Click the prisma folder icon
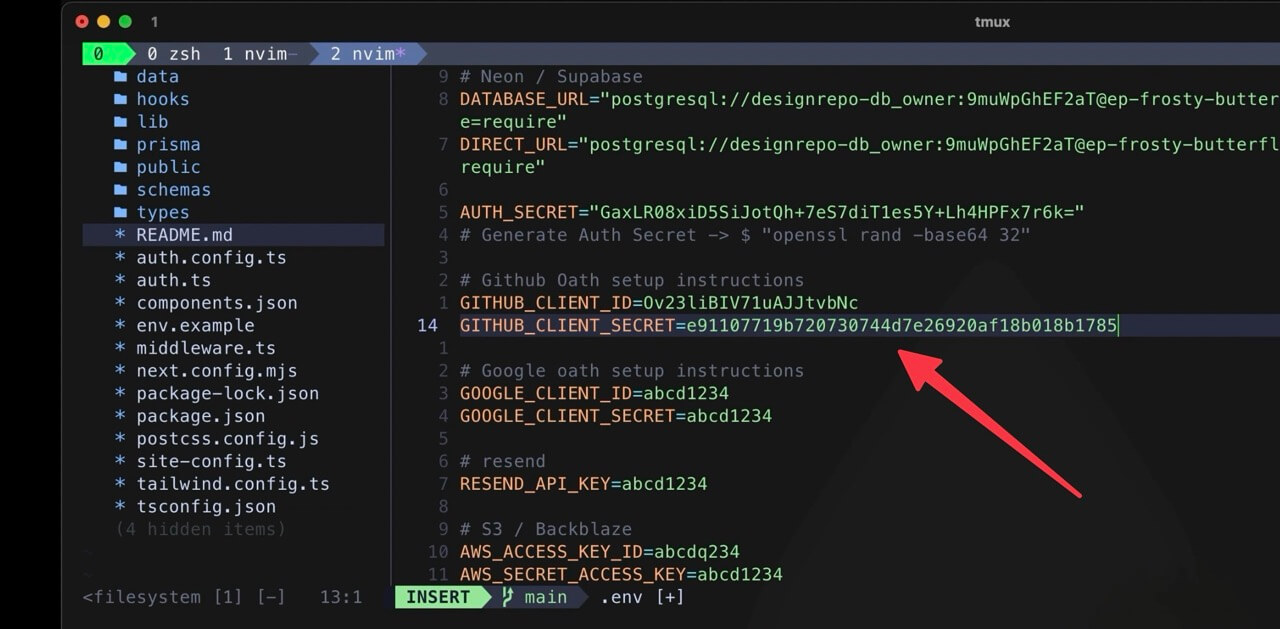 122,144
